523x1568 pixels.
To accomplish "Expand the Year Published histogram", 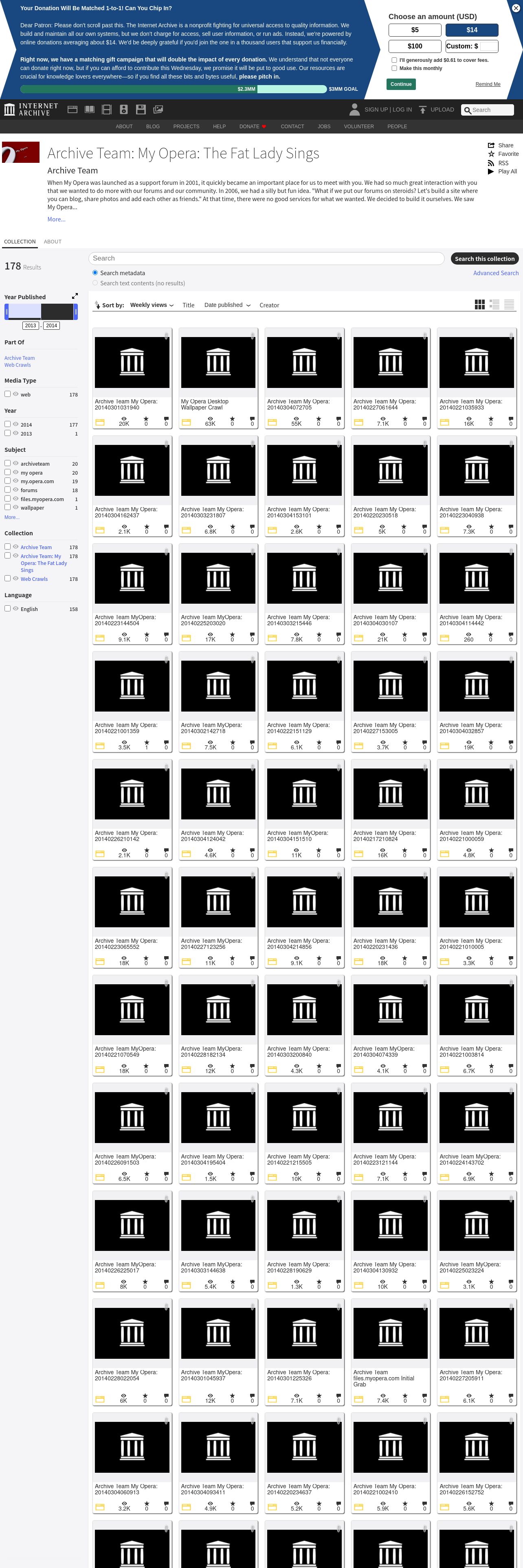I will tap(75, 296).
